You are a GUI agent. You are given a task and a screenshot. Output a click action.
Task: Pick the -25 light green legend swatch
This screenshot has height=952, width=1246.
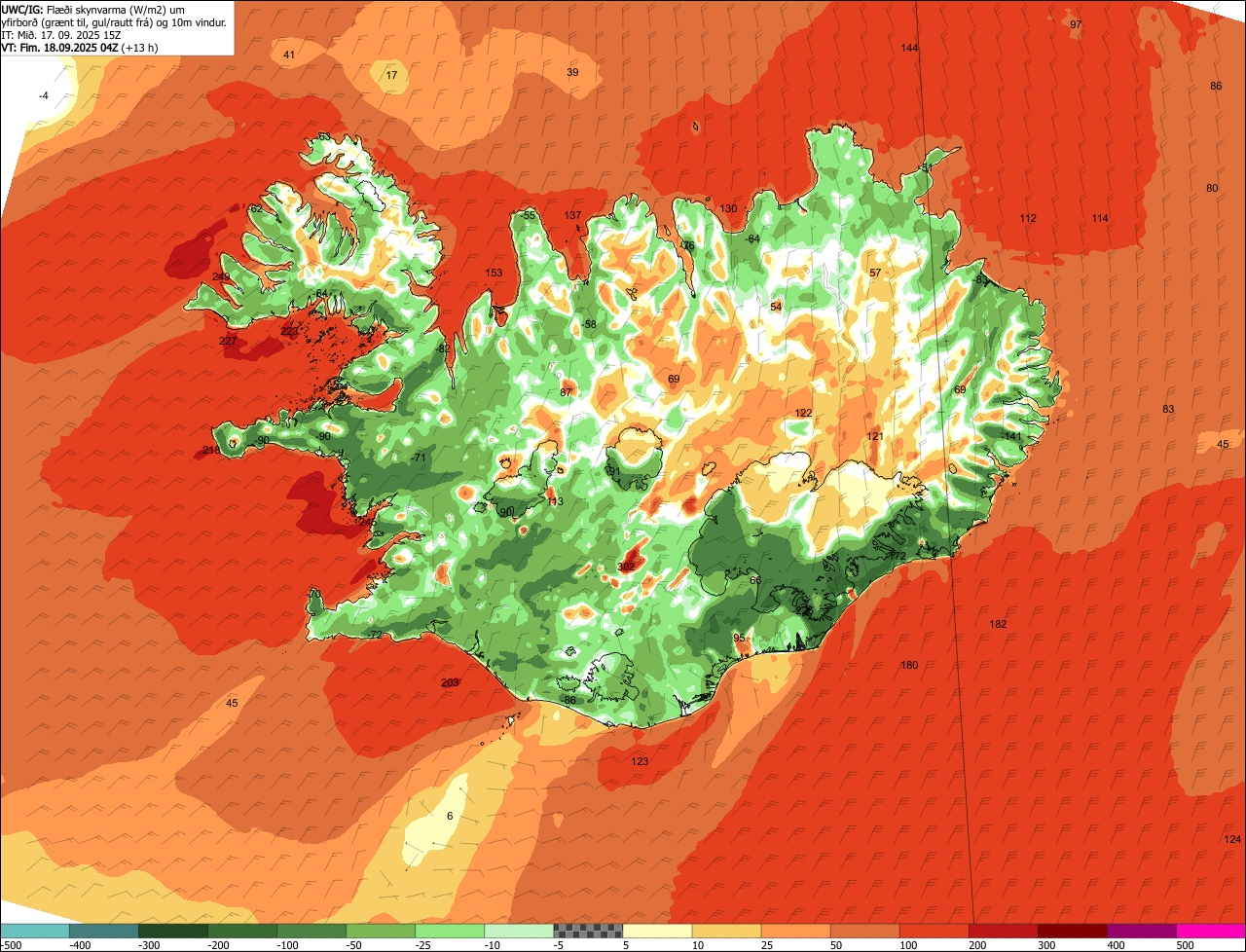point(449,931)
